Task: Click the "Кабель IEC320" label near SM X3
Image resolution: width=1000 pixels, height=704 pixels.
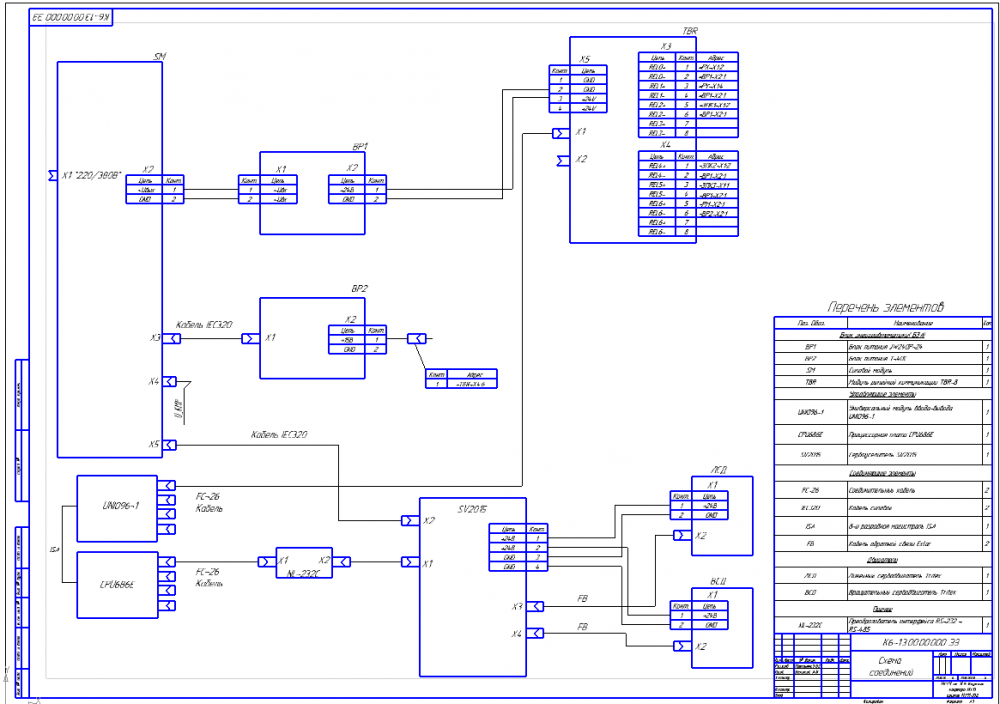Action: pos(204,325)
